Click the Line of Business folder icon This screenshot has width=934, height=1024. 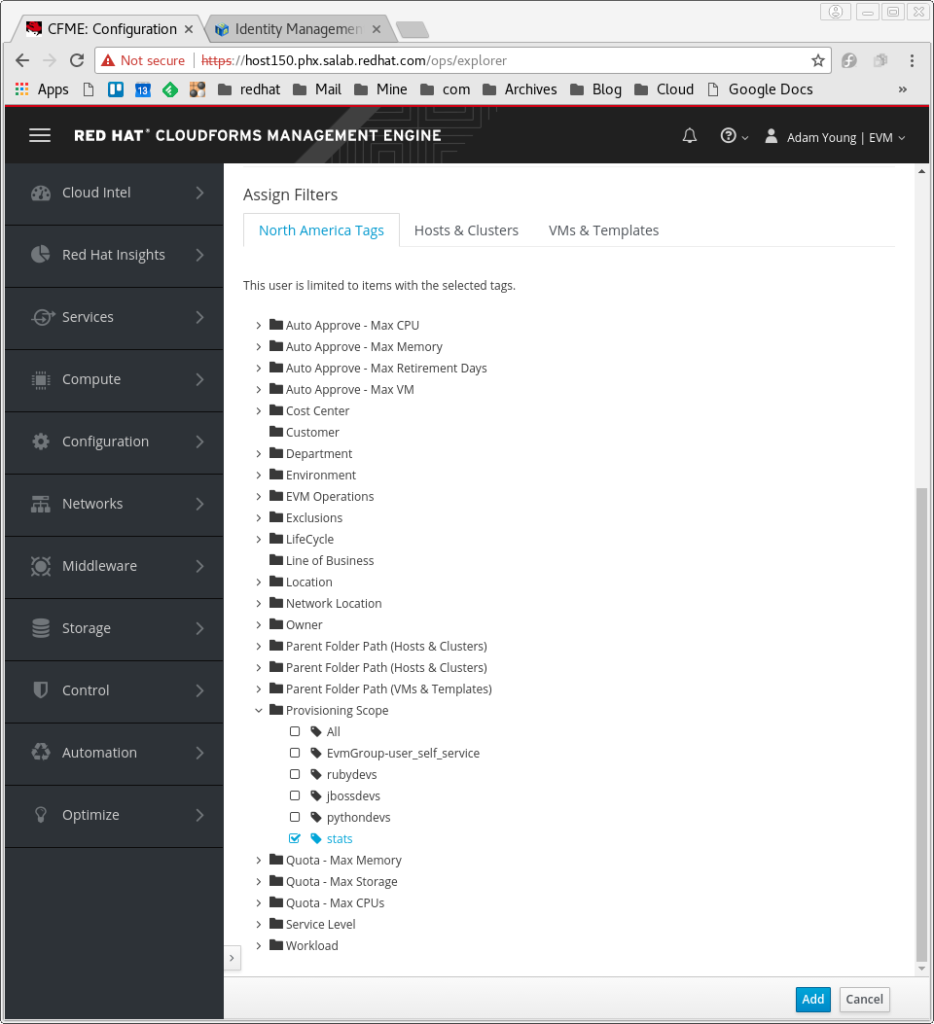[x=276, y=560]
